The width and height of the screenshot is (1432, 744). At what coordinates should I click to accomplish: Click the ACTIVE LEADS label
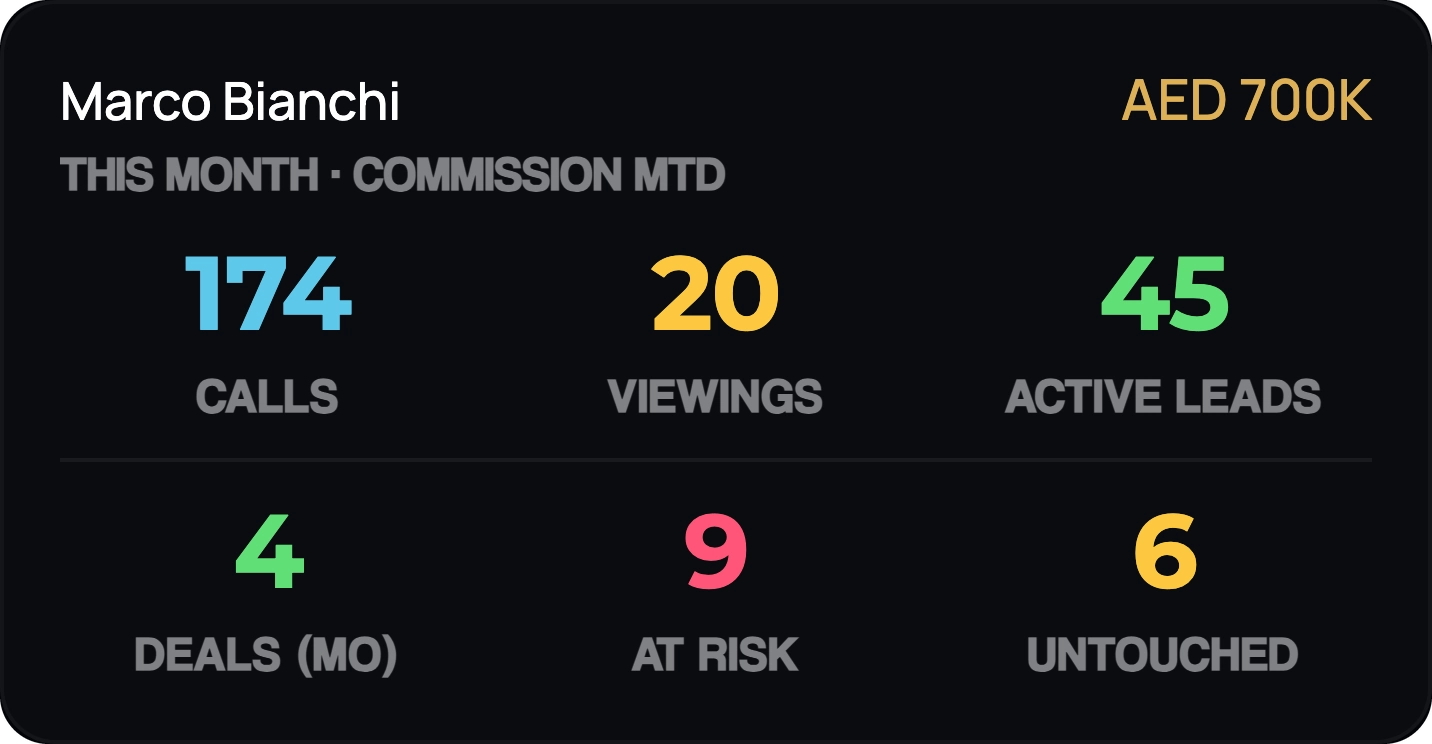pyautogui.click(x=1164, y=397)
